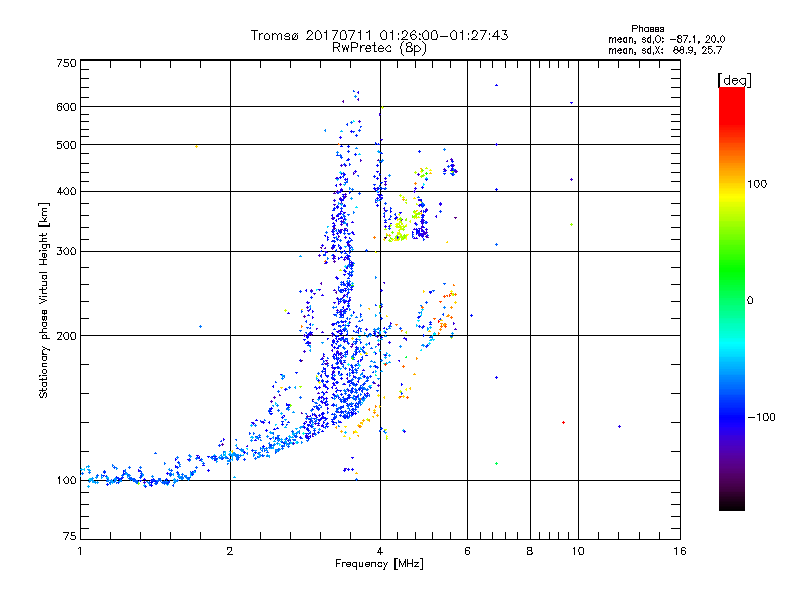Click the "[deg]" colorbar label
Image resolution: width=800 pixels, height=600 pixels.
pyautogui.click(x=734, y=80)
